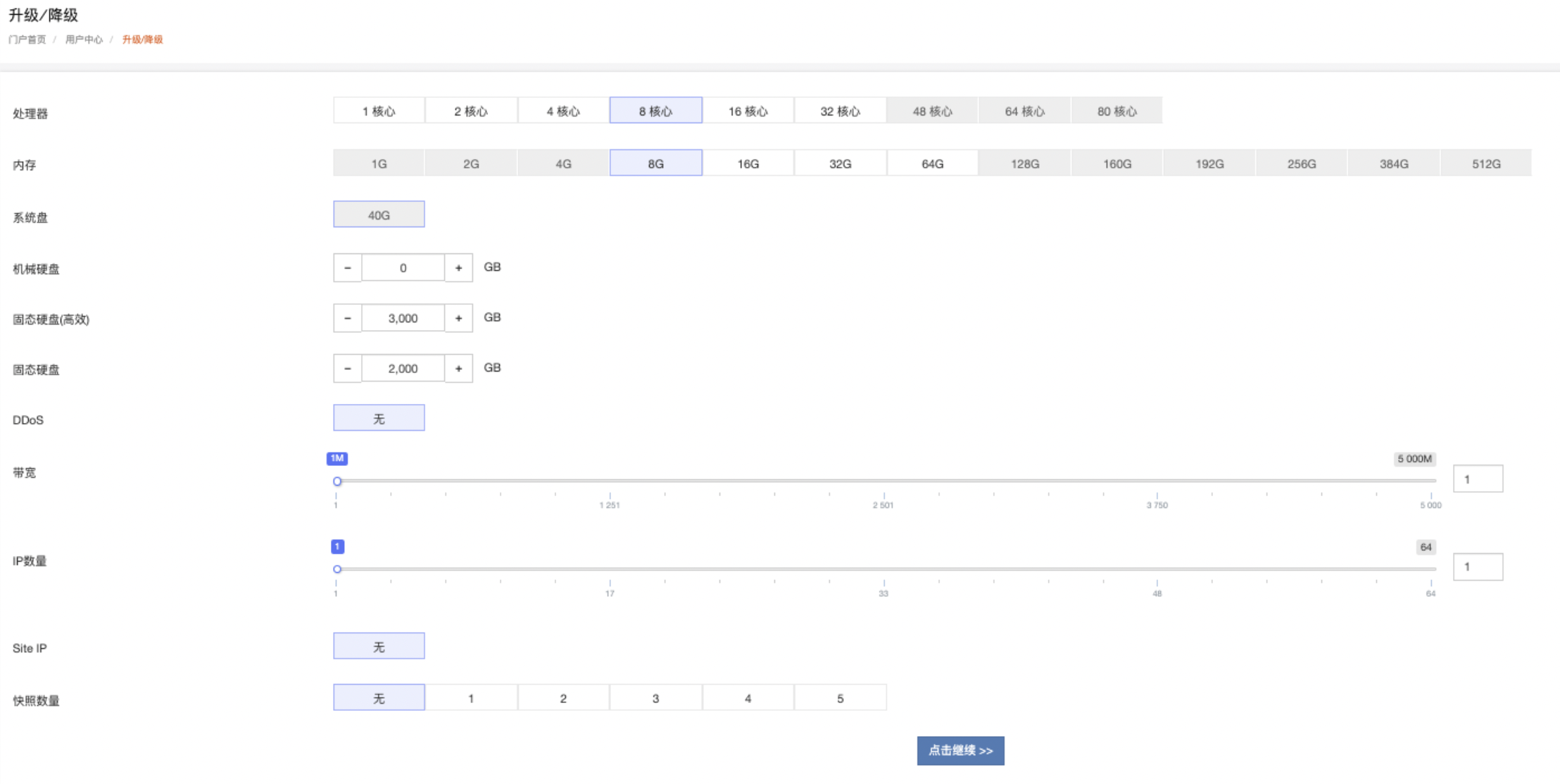Select 64G memory option
This screenshot has height=784, width=1560.
click(x=932, y=163)
